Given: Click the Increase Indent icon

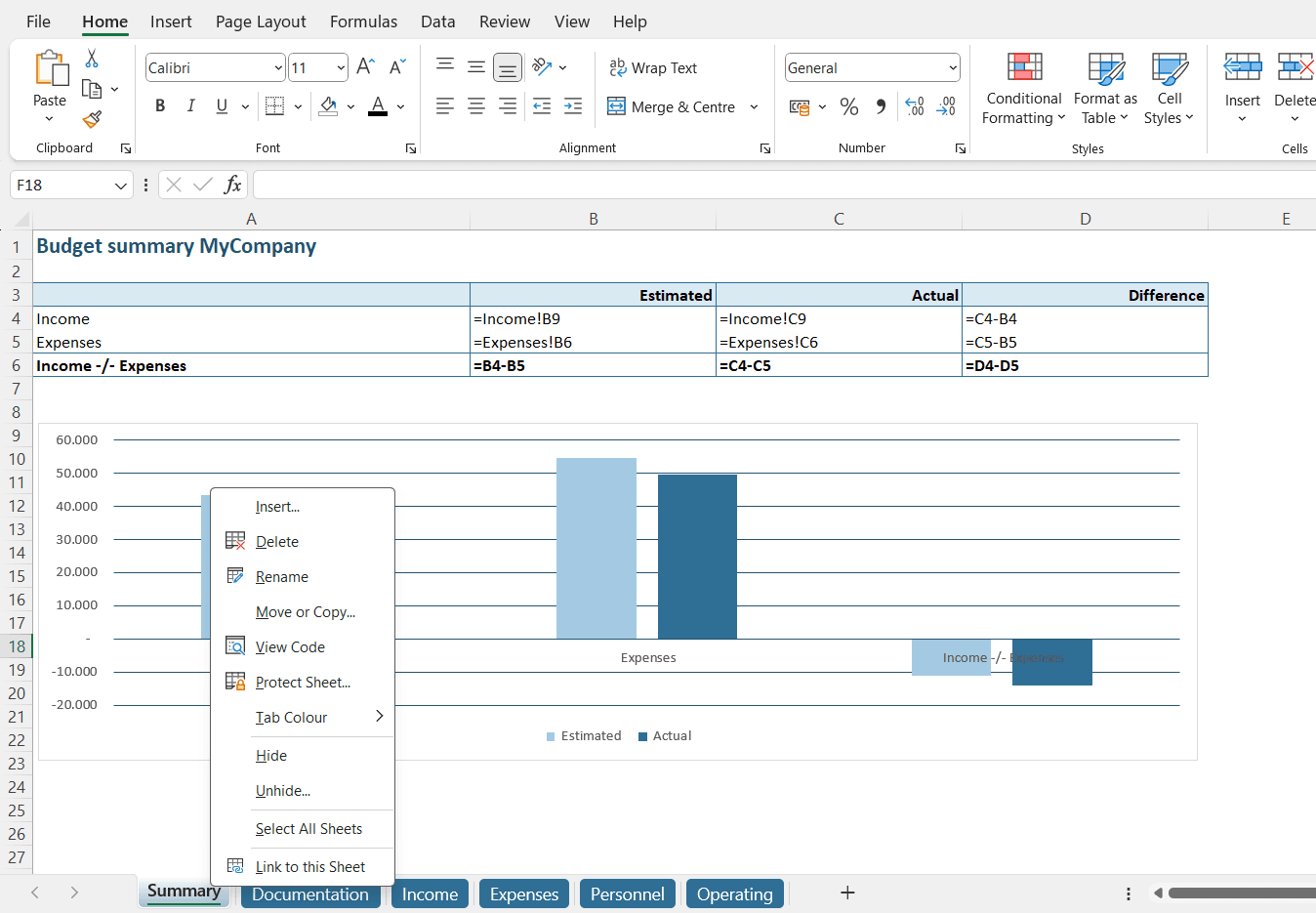Looking at the screenshot, I should pyautogui.click(x=573, y=106).
